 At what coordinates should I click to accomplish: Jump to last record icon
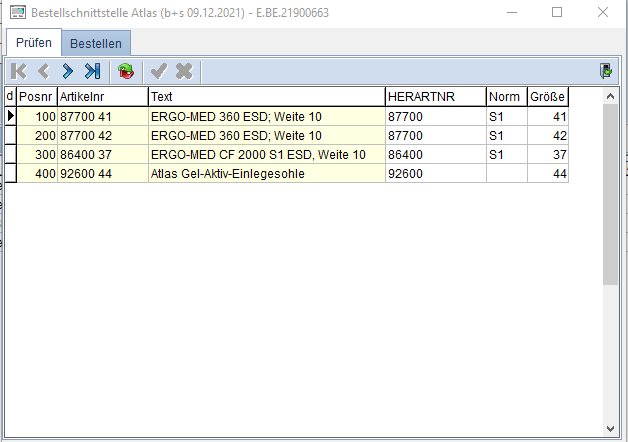pos(92,71)
